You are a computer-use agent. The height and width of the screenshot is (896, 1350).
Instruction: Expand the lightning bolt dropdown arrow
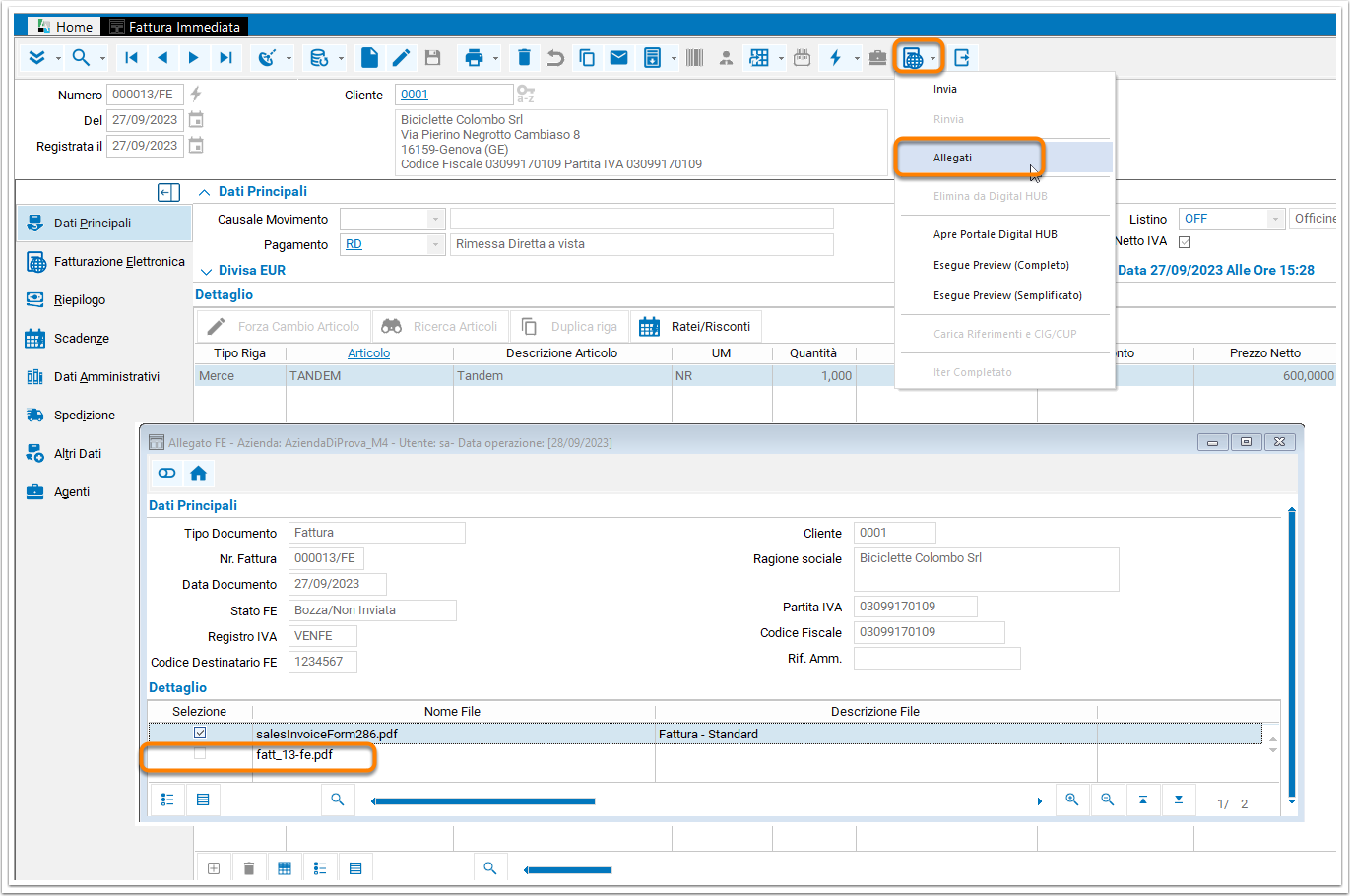tap(857, 59)
